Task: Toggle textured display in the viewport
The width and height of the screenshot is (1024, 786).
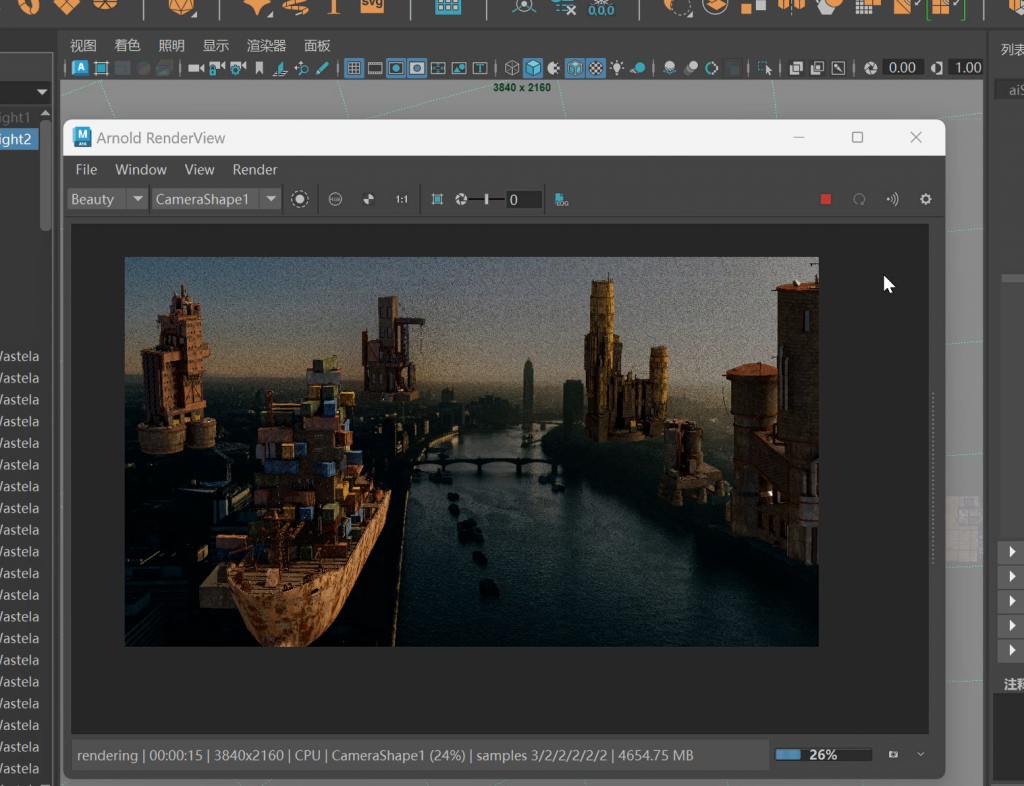Action: tap(596, 68)
